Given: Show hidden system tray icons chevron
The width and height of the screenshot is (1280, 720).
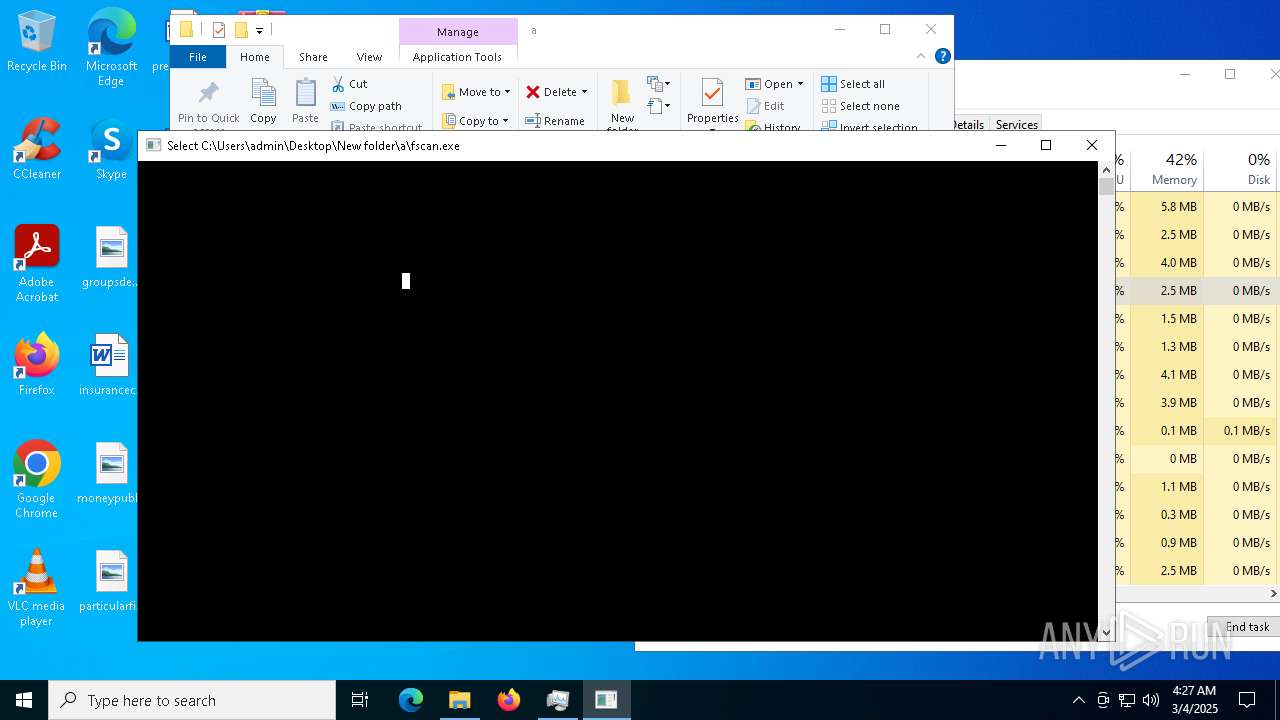Looking at the screenshot, I should click(x=1078, y=700).
